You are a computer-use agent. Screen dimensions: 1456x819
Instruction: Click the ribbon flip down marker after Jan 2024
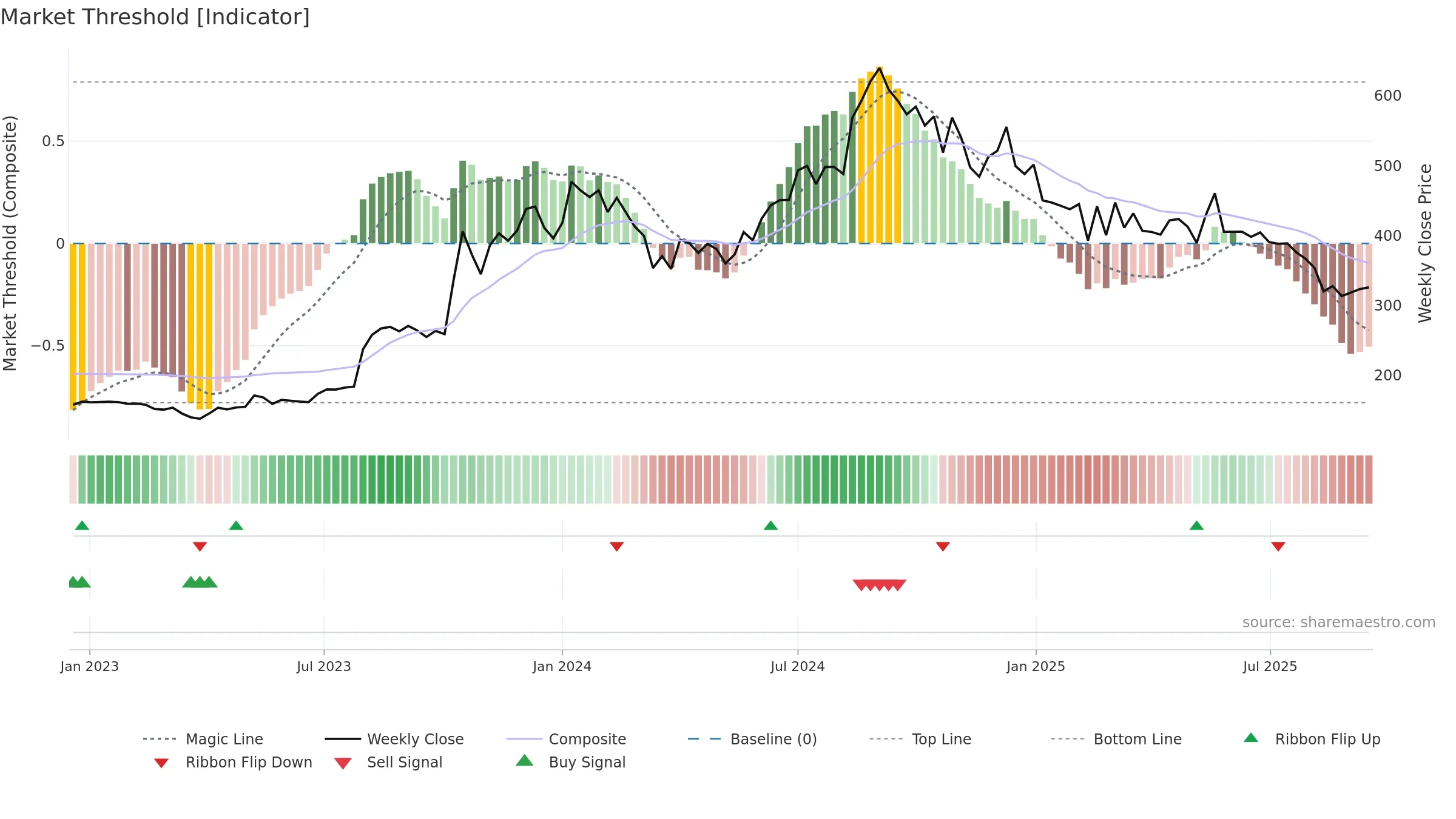[616, 547]
